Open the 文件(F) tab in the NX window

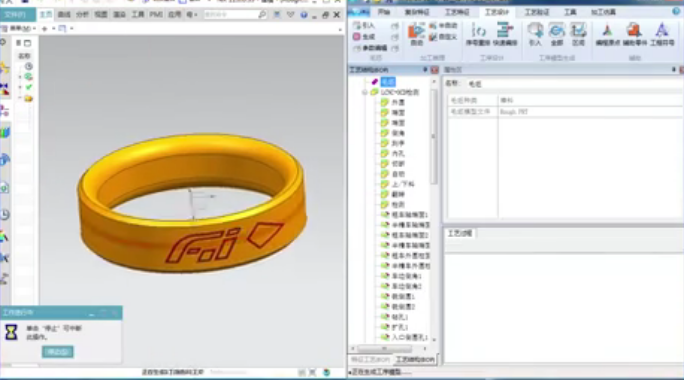pos(17,15)
